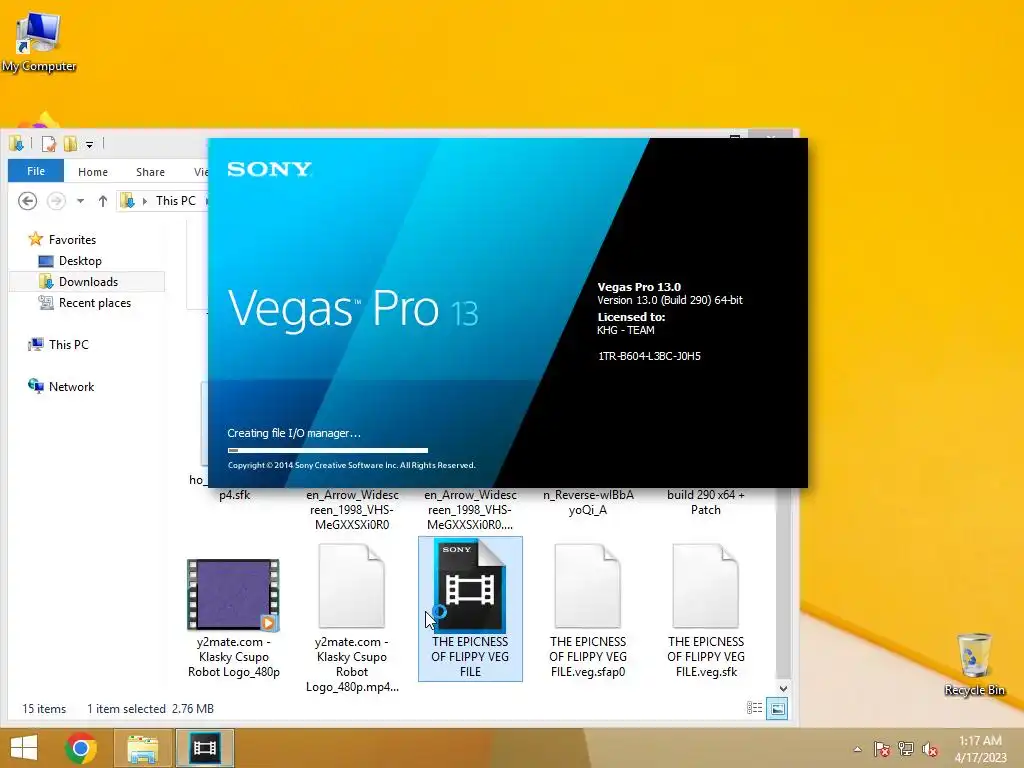1024x768 pixels.
Task: Open the Home ribbon tab
Action: tap(93, 172)
